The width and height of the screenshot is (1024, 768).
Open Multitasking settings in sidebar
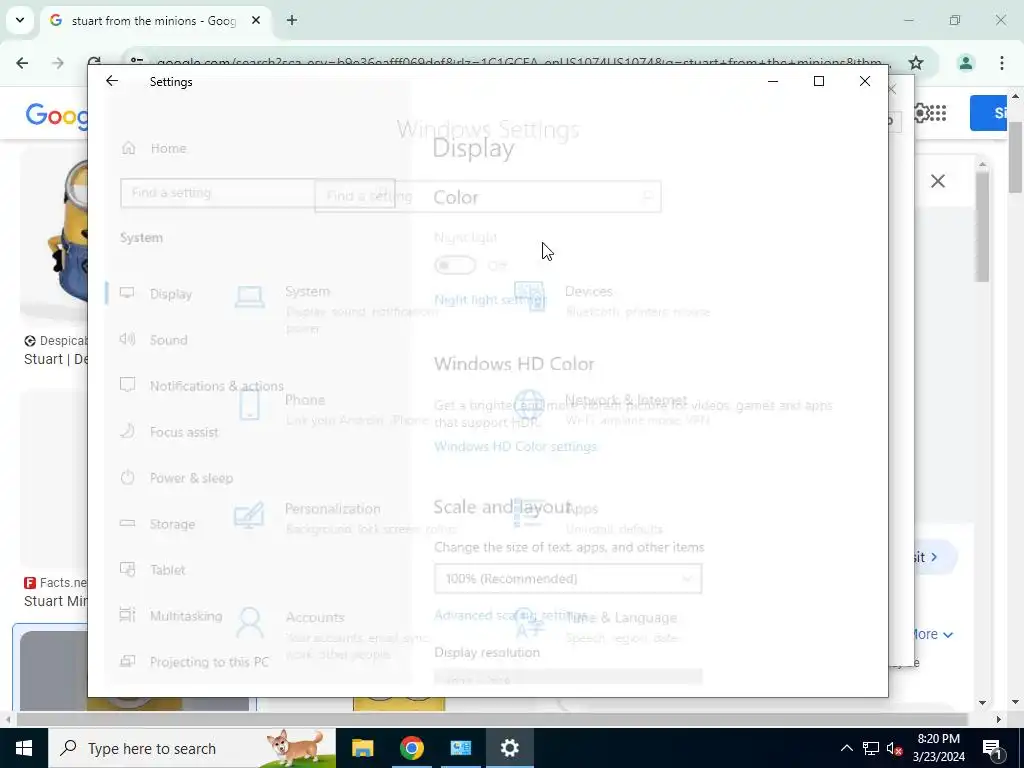(171, 616)
